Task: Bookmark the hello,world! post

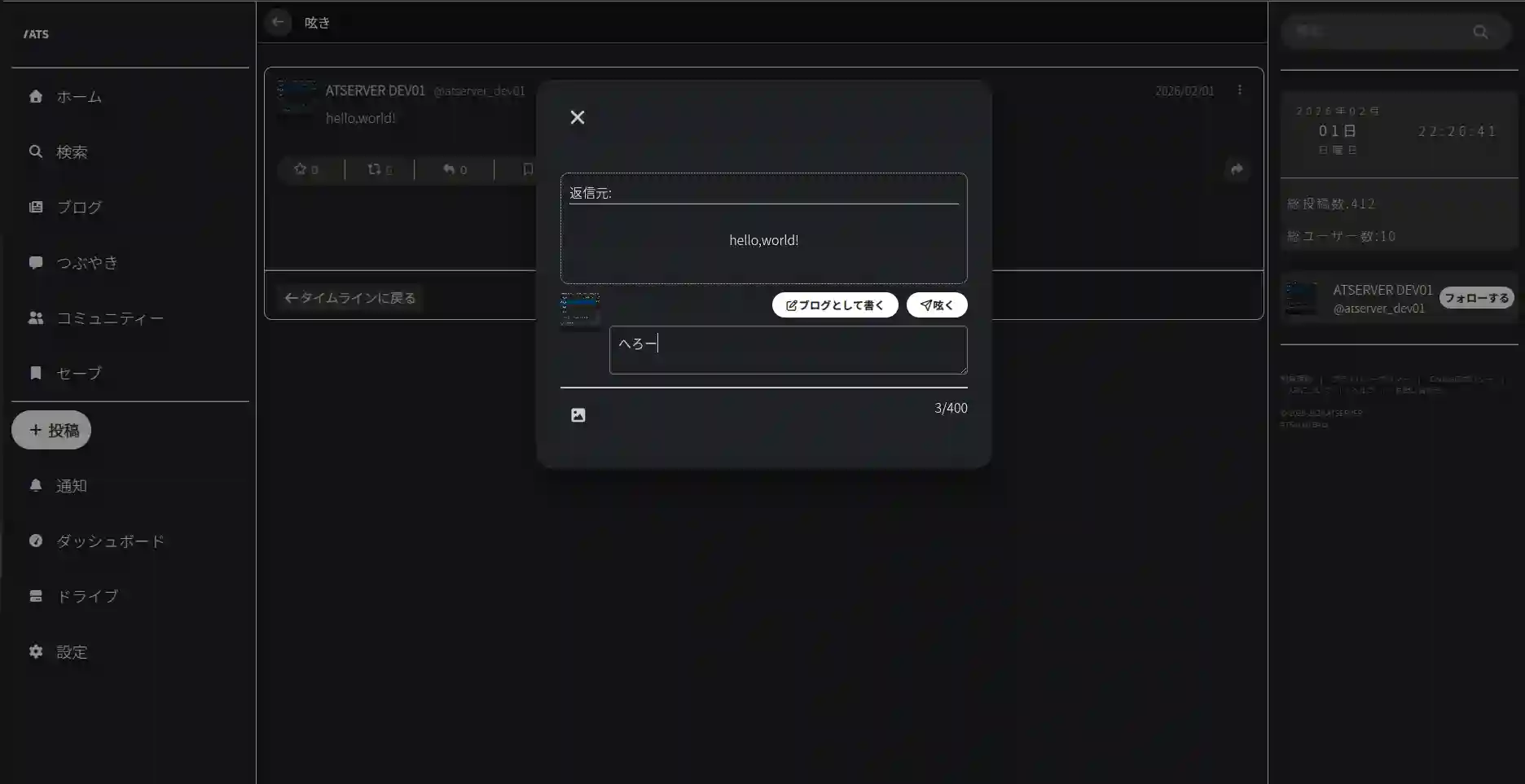Action: pos(527,169)
